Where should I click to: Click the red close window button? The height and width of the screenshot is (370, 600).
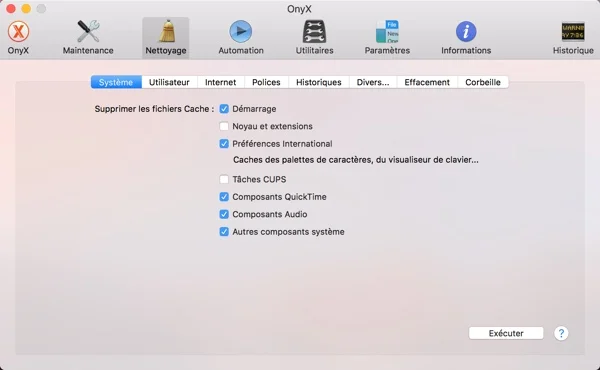pyautogui.click(x=11, y=8)
